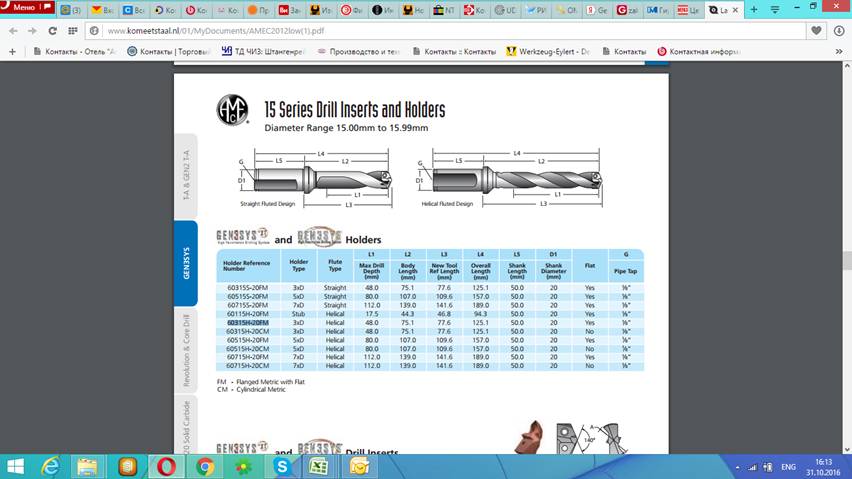Viewport: 852px width, 479px height.
Task: Open the downloads icon
Action: (x=839, y=31)
